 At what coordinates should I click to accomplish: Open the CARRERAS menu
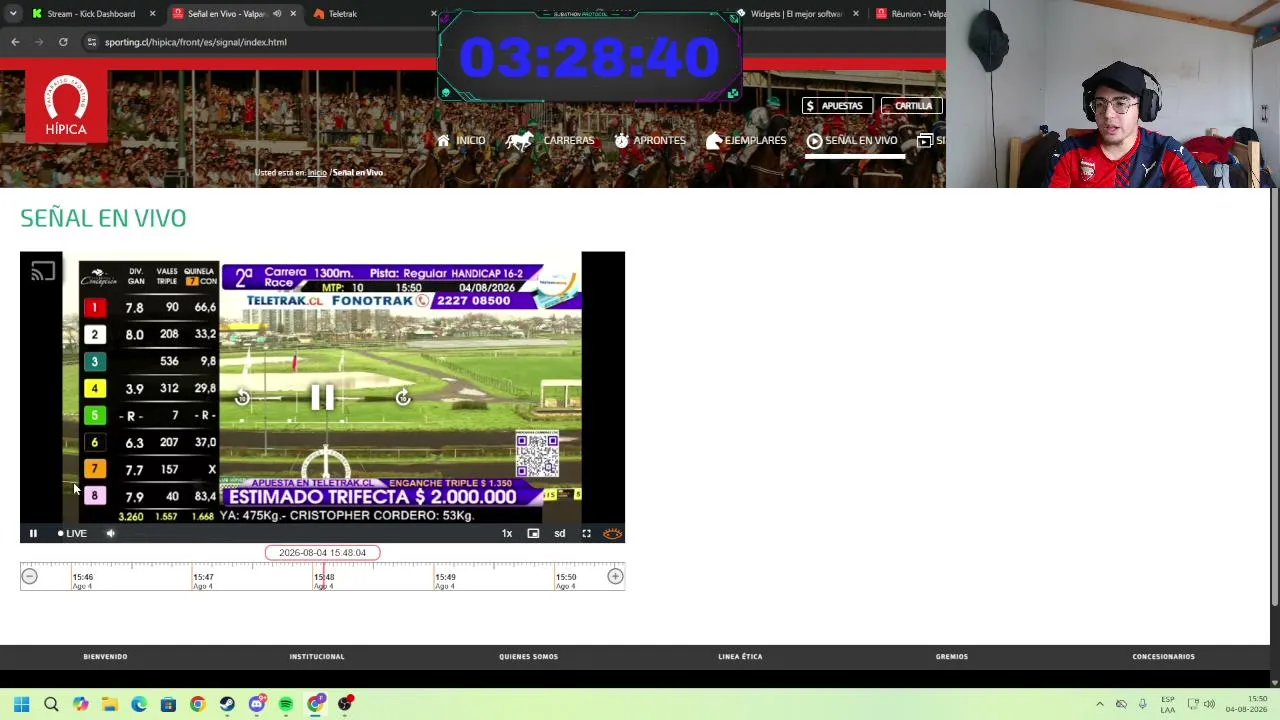coord(550,141)
